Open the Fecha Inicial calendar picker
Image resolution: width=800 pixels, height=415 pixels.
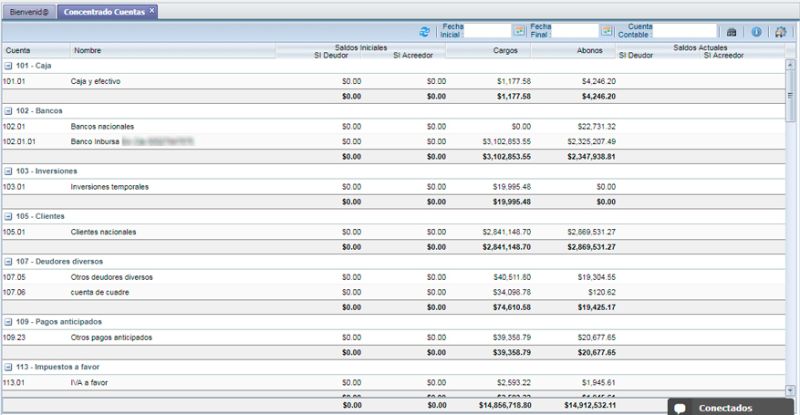[519, 32]
